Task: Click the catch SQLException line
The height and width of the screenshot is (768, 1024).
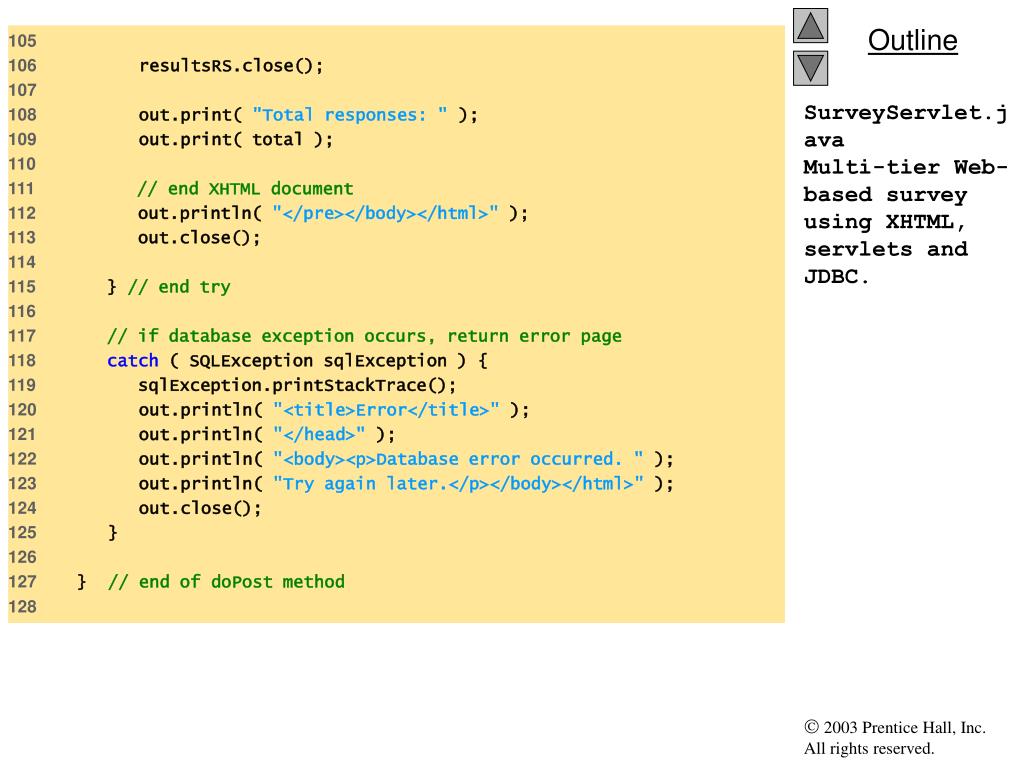Action: click(297, 360)
